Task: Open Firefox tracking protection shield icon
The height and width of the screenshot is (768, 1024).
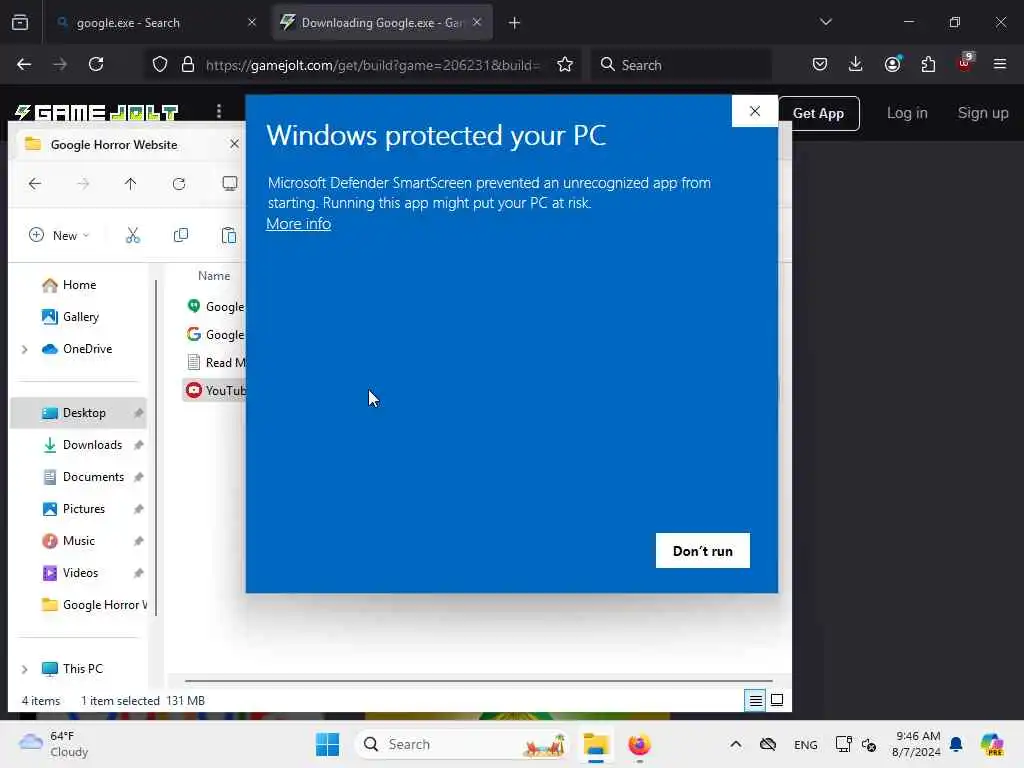Action: (x=160, y=64)
